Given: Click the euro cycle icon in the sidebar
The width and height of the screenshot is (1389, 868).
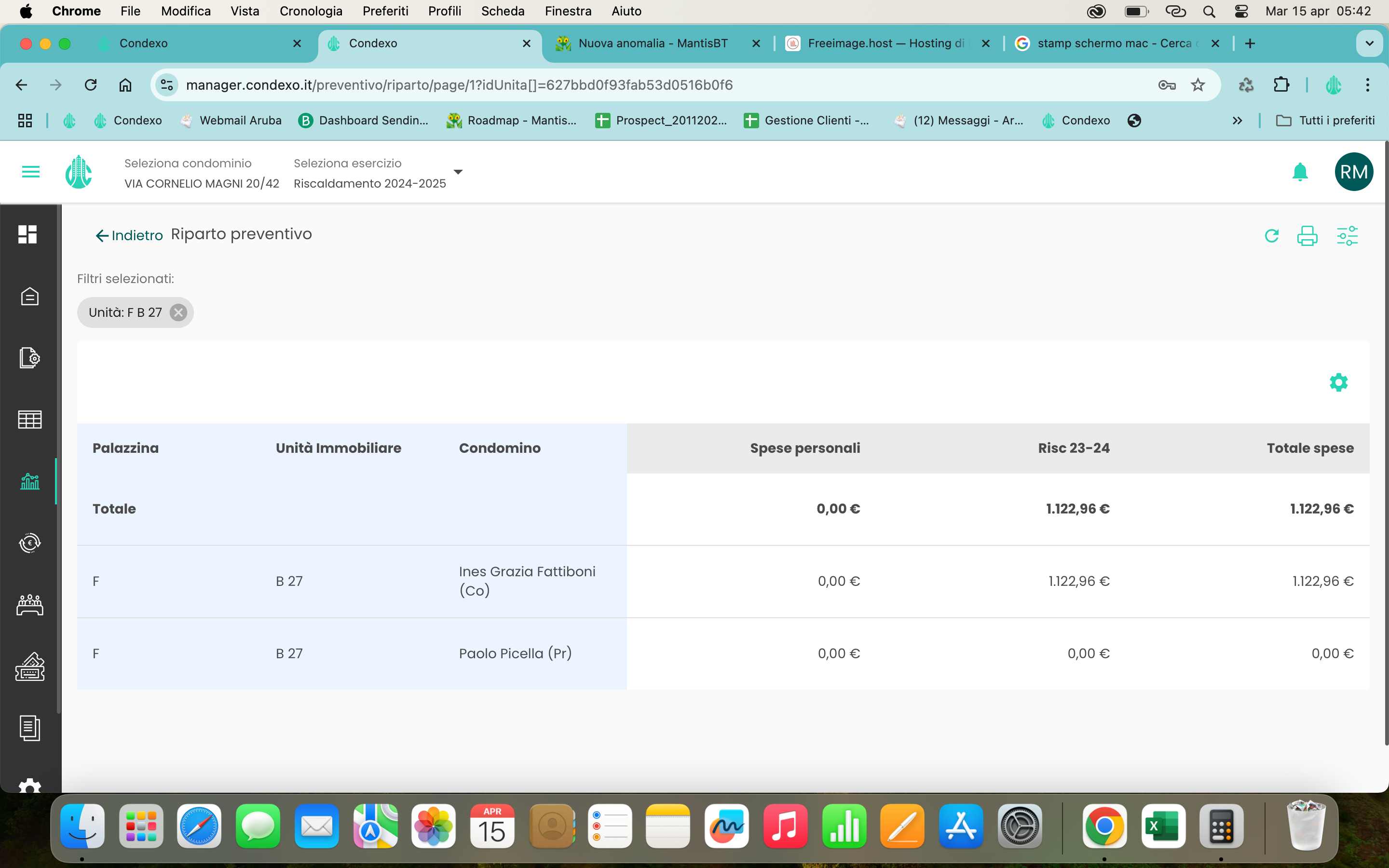Looking at the screenshot, I should (x=29, y=542).
